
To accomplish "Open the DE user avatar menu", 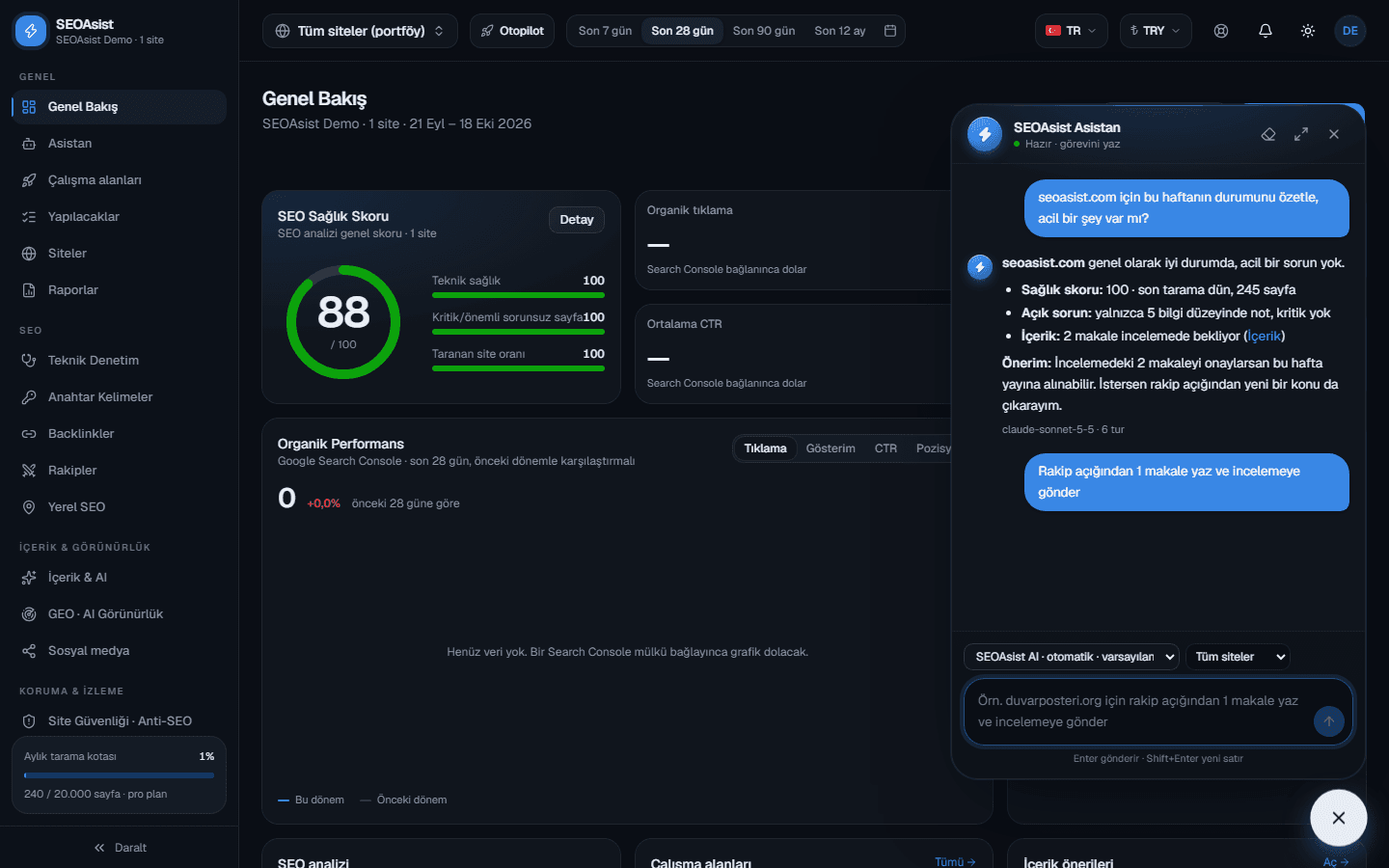I will (x=1350, y=31).
